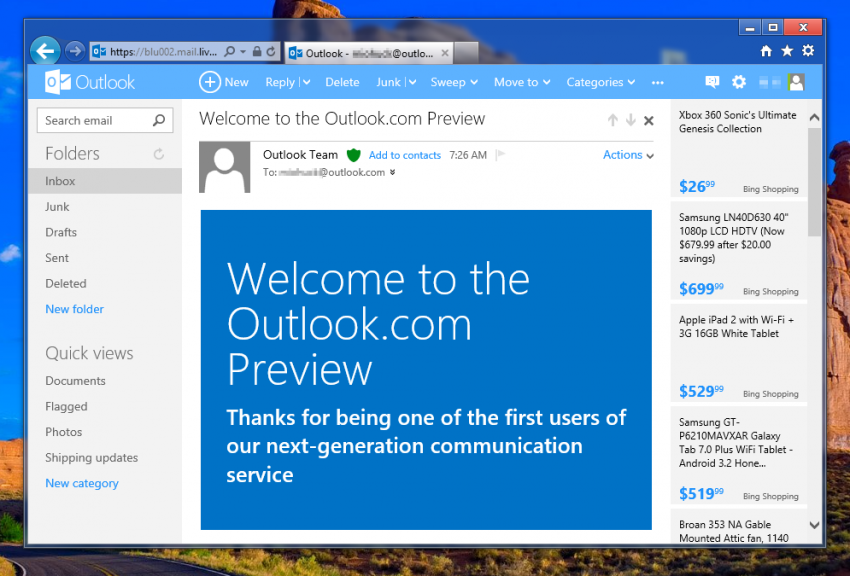Go to previous message with up arrow

pyautogui.click(x=613, y=120)
